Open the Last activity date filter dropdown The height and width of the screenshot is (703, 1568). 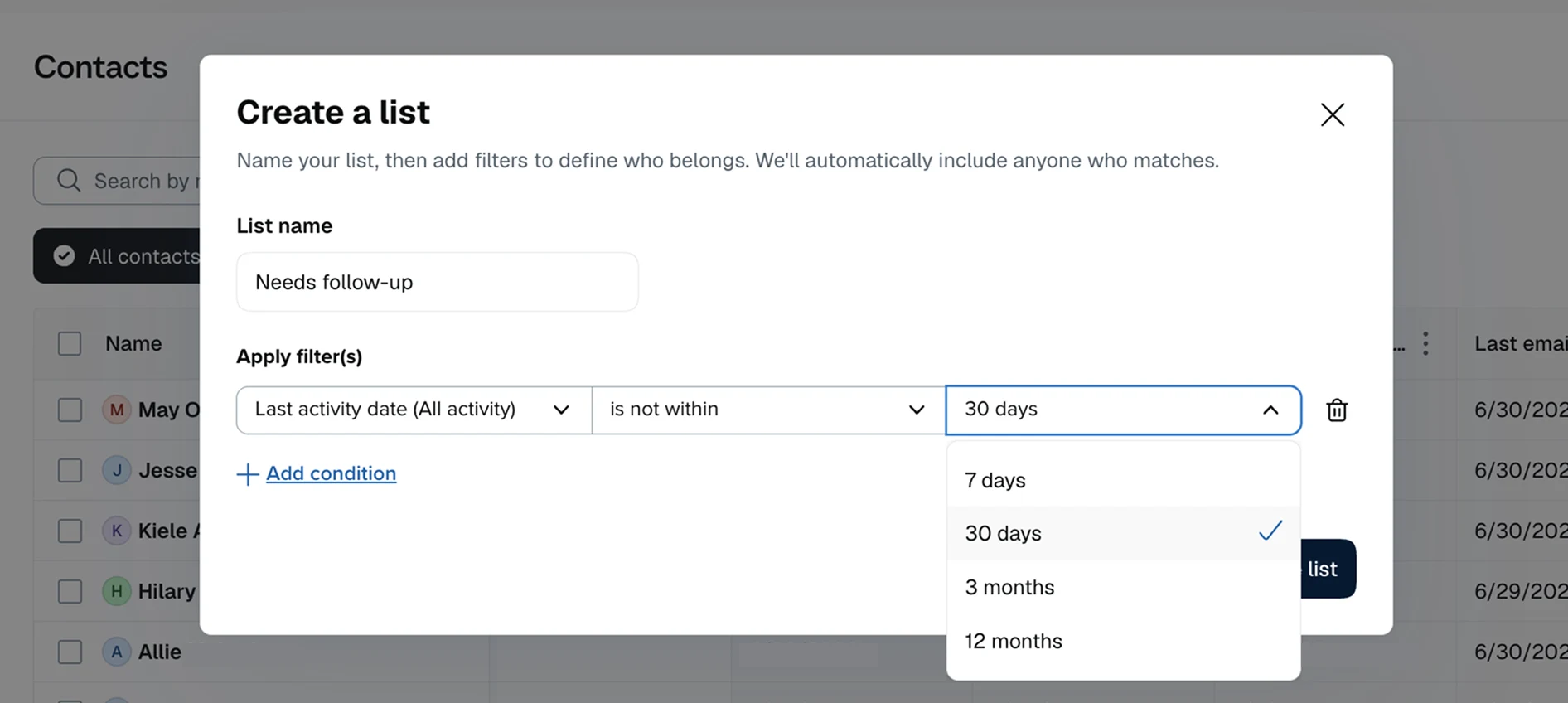[x=414, y=410]
